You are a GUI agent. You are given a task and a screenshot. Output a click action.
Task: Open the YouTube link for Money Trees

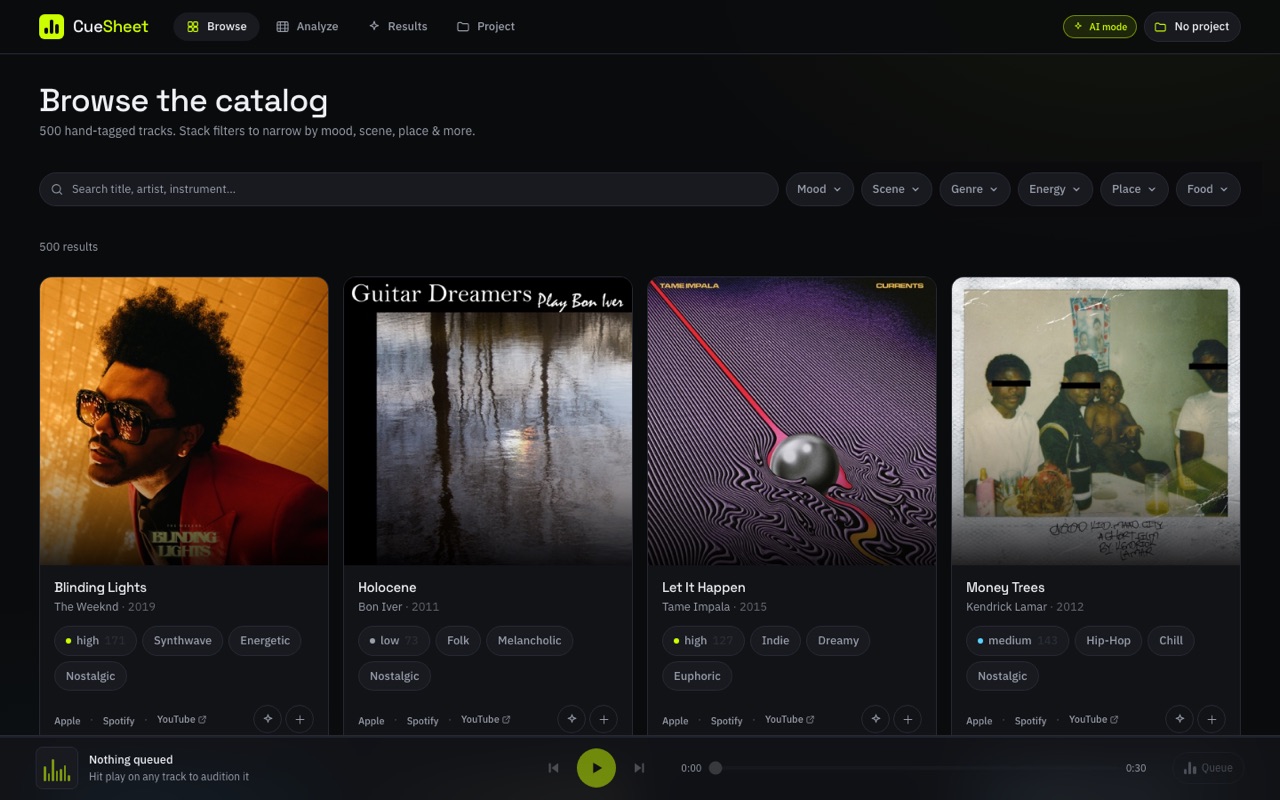click(x=1093, y=719)
